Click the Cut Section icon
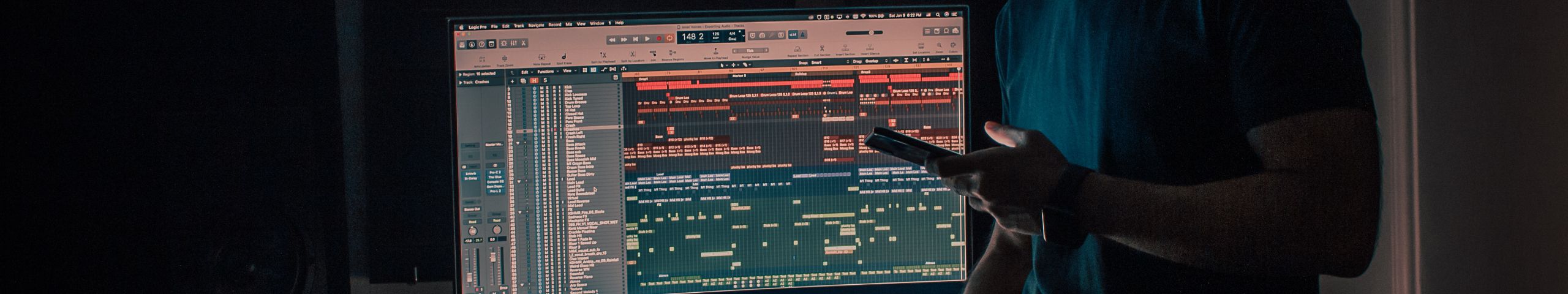1568x294 pixels. tap(822, 48)
